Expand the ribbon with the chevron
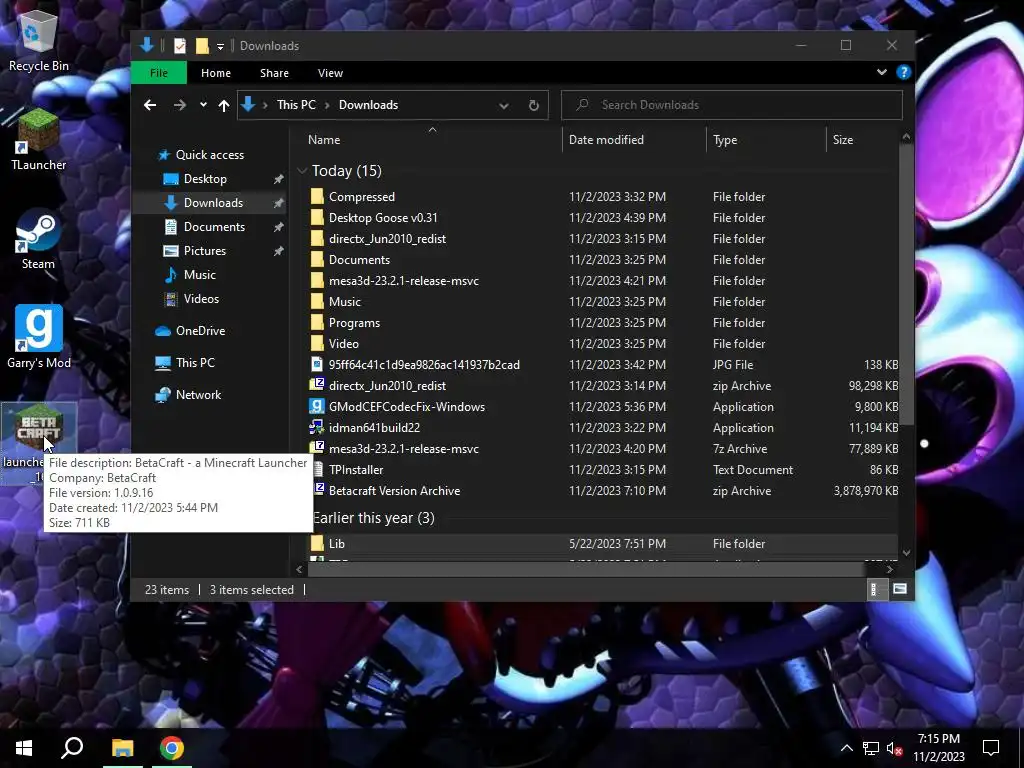Viewport: 1024px width, 768px height. coord(882,72)
